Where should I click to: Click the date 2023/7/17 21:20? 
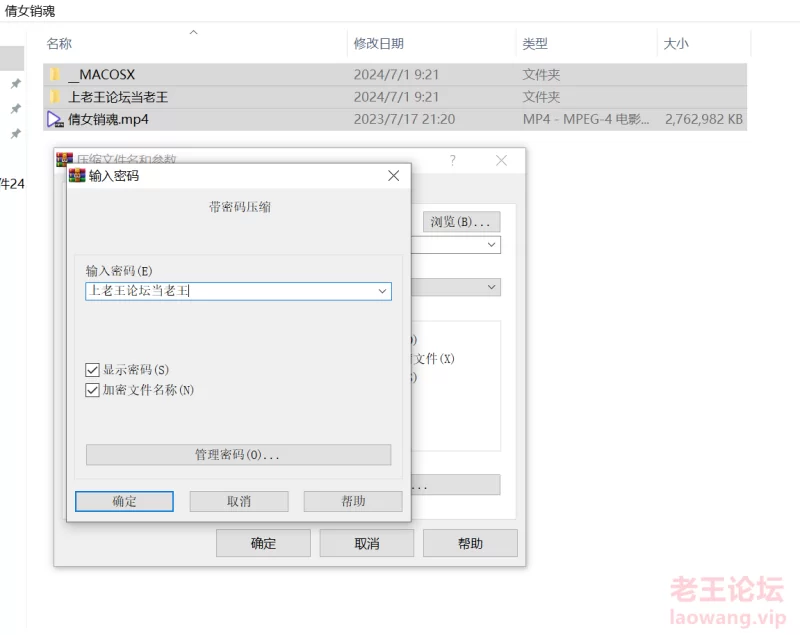tap(404, 119)
